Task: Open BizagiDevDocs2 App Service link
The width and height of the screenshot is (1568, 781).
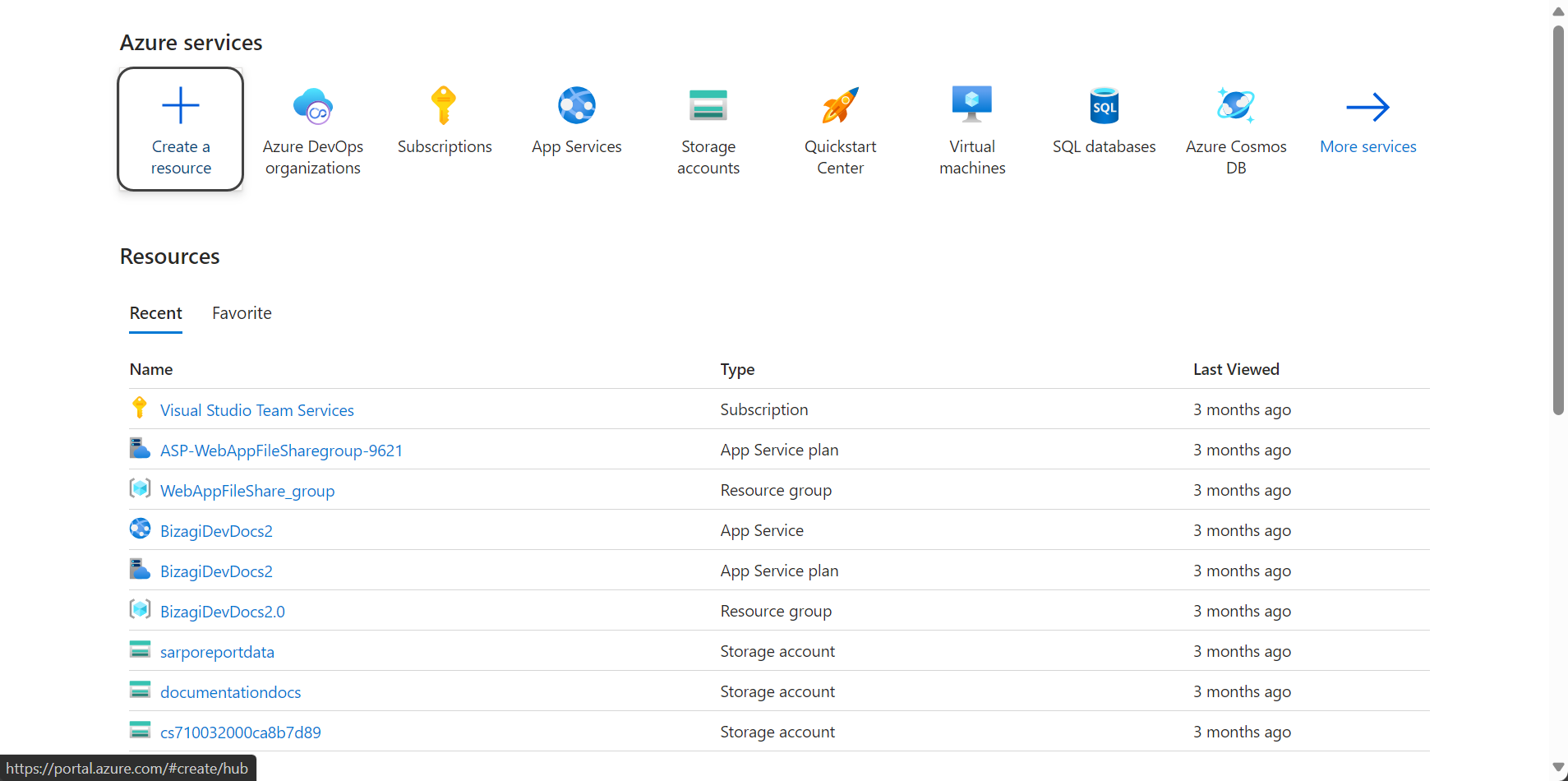Action: pos(216,531)
